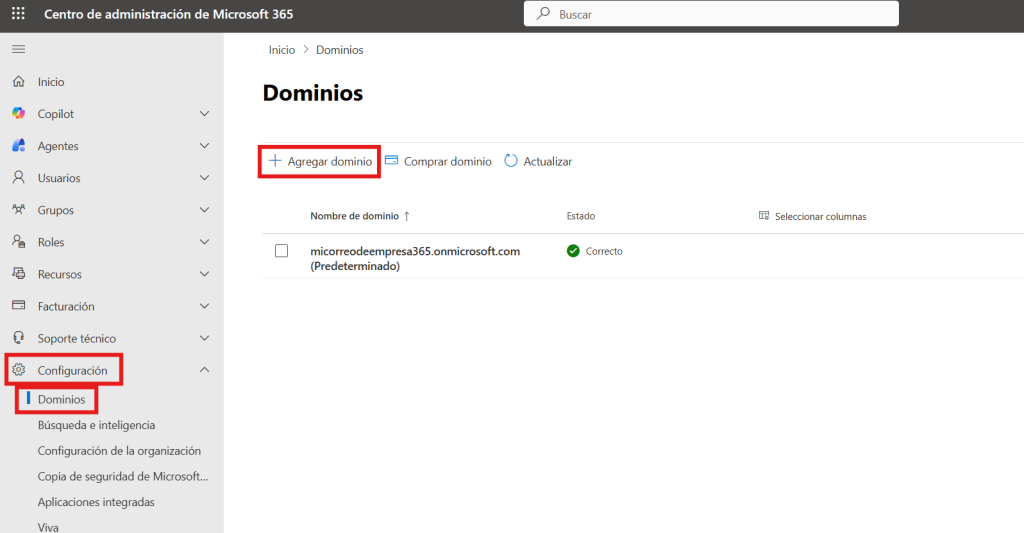Expand the Grupos section chevron
The width and height of the screenshot is (1024, 533).
204,210
